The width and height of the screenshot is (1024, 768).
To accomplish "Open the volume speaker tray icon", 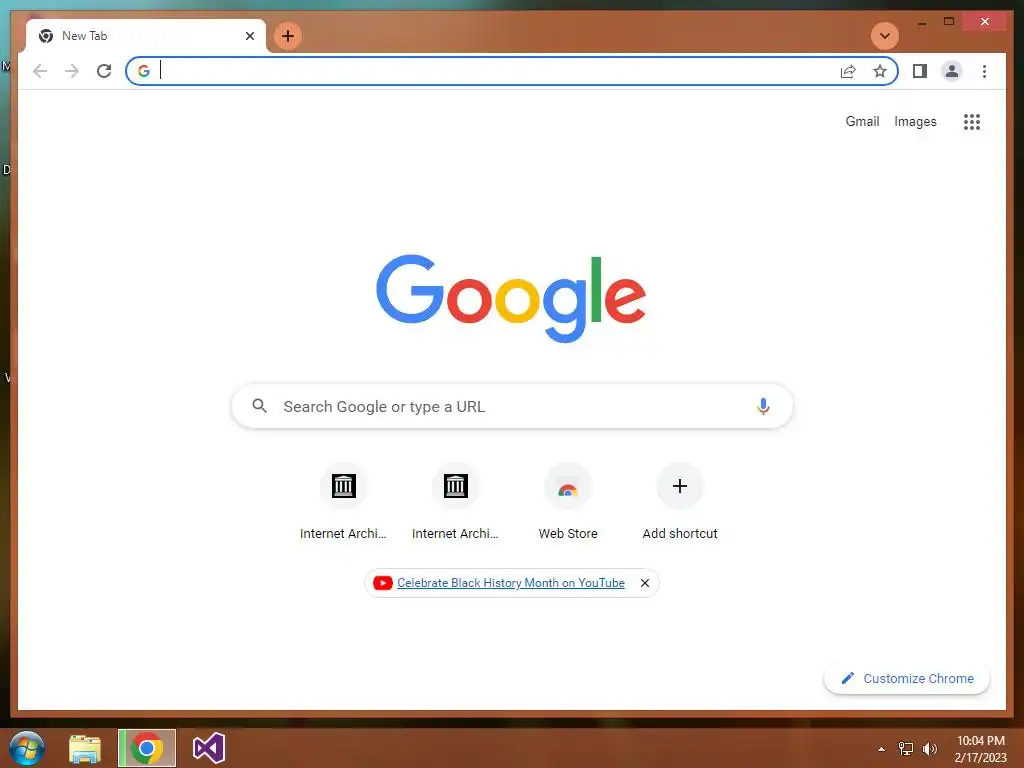I will (929, 749).
